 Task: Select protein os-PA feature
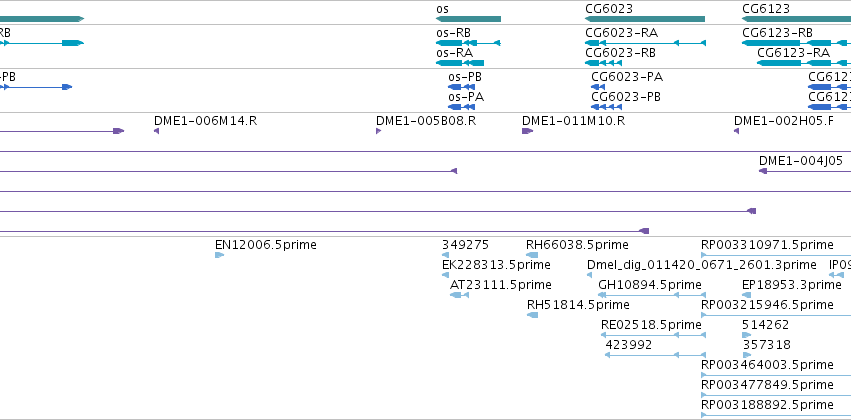pos(461,107)
